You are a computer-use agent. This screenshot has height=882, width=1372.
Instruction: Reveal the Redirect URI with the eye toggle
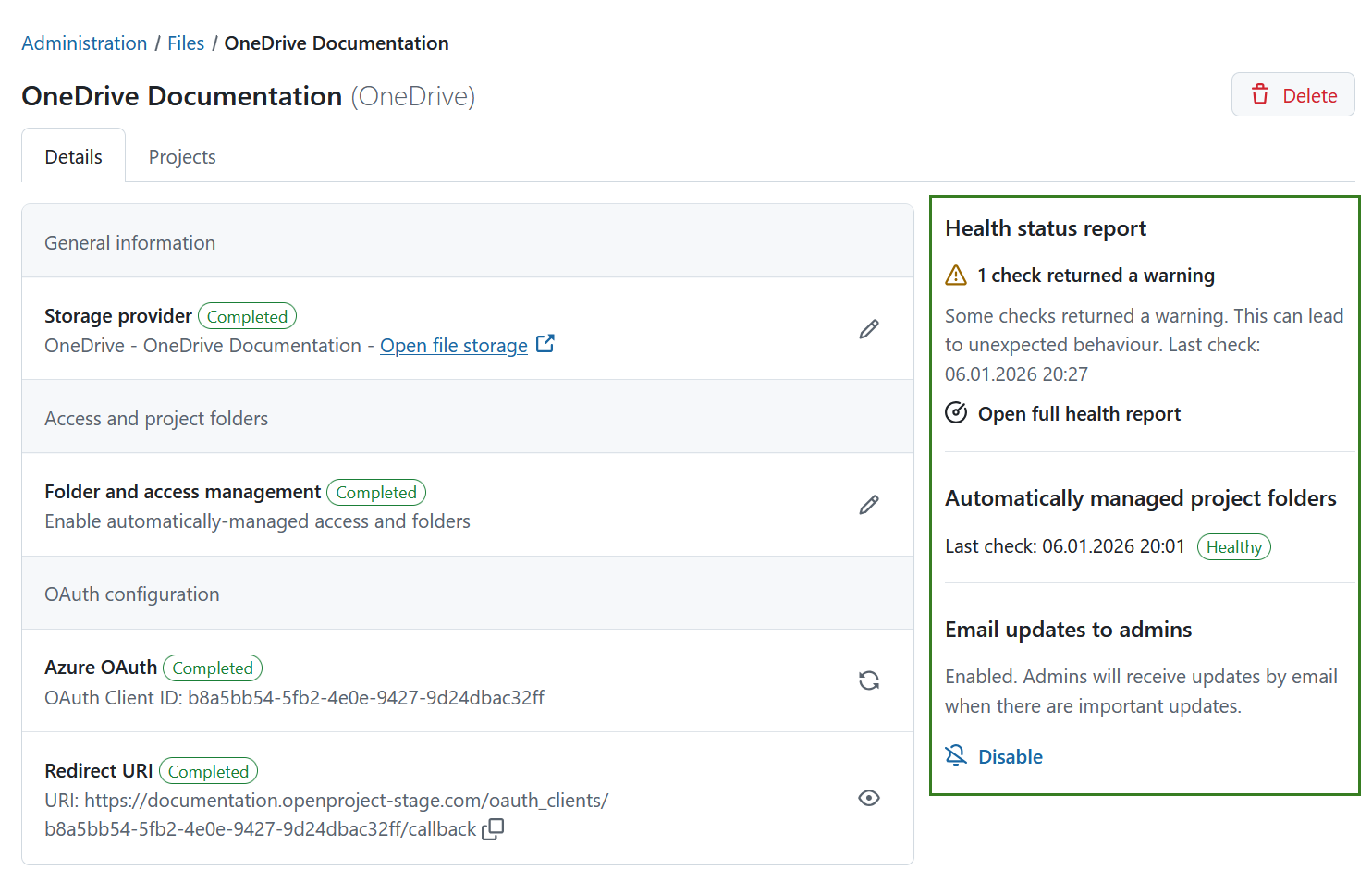tap(869, 798)
